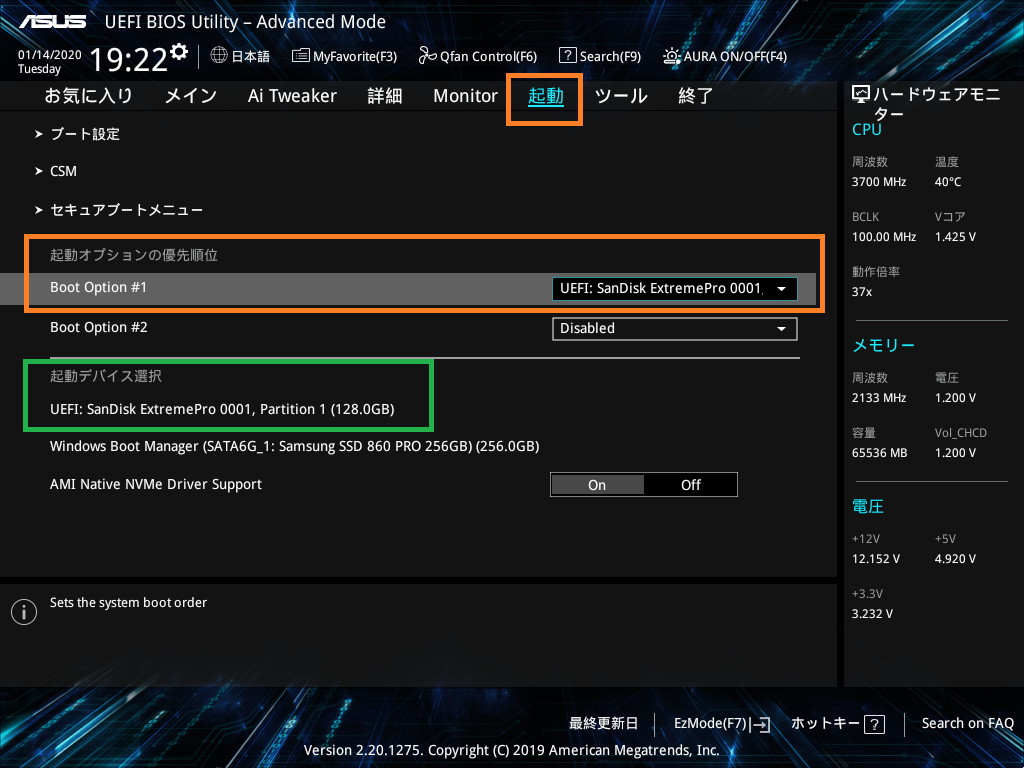This screenshot has height=768, width=1024.
Task: Click the Search on FAQ link
Action: (x=967, y=723)
